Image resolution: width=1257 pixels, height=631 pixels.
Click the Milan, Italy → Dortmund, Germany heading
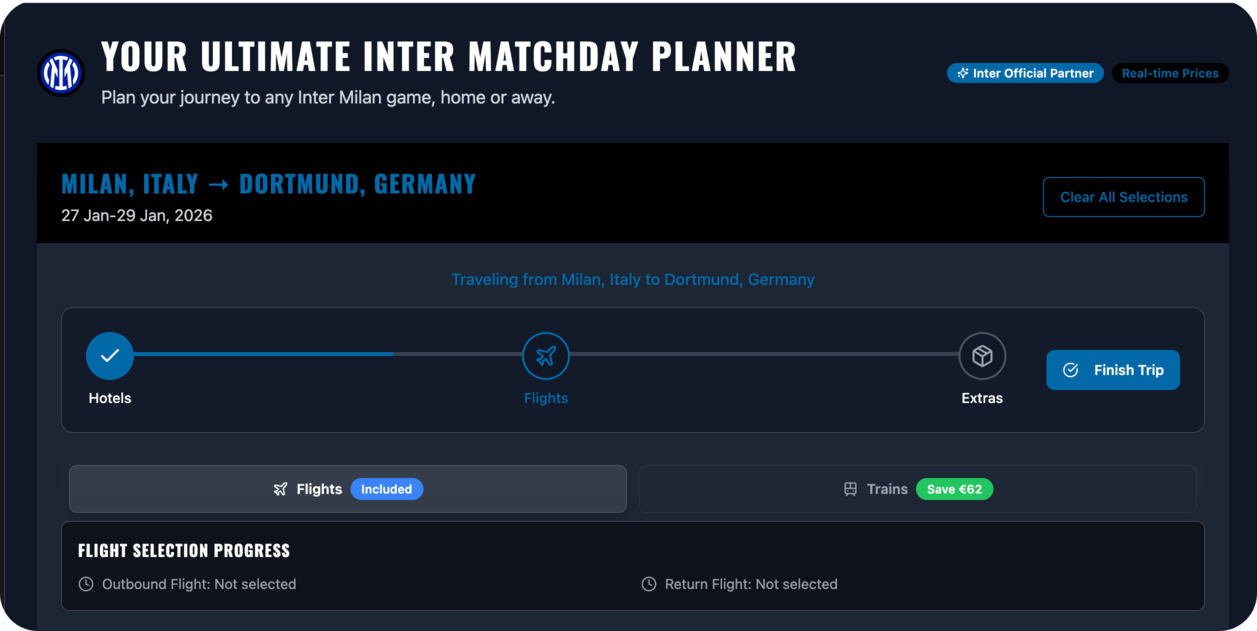[268, 184]
